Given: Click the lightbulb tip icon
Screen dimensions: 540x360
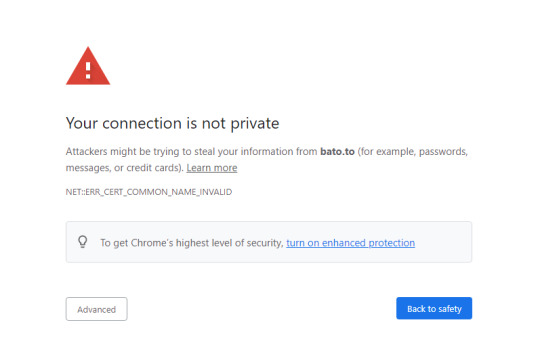Looking at the screenshot, I should coord(83,242).
